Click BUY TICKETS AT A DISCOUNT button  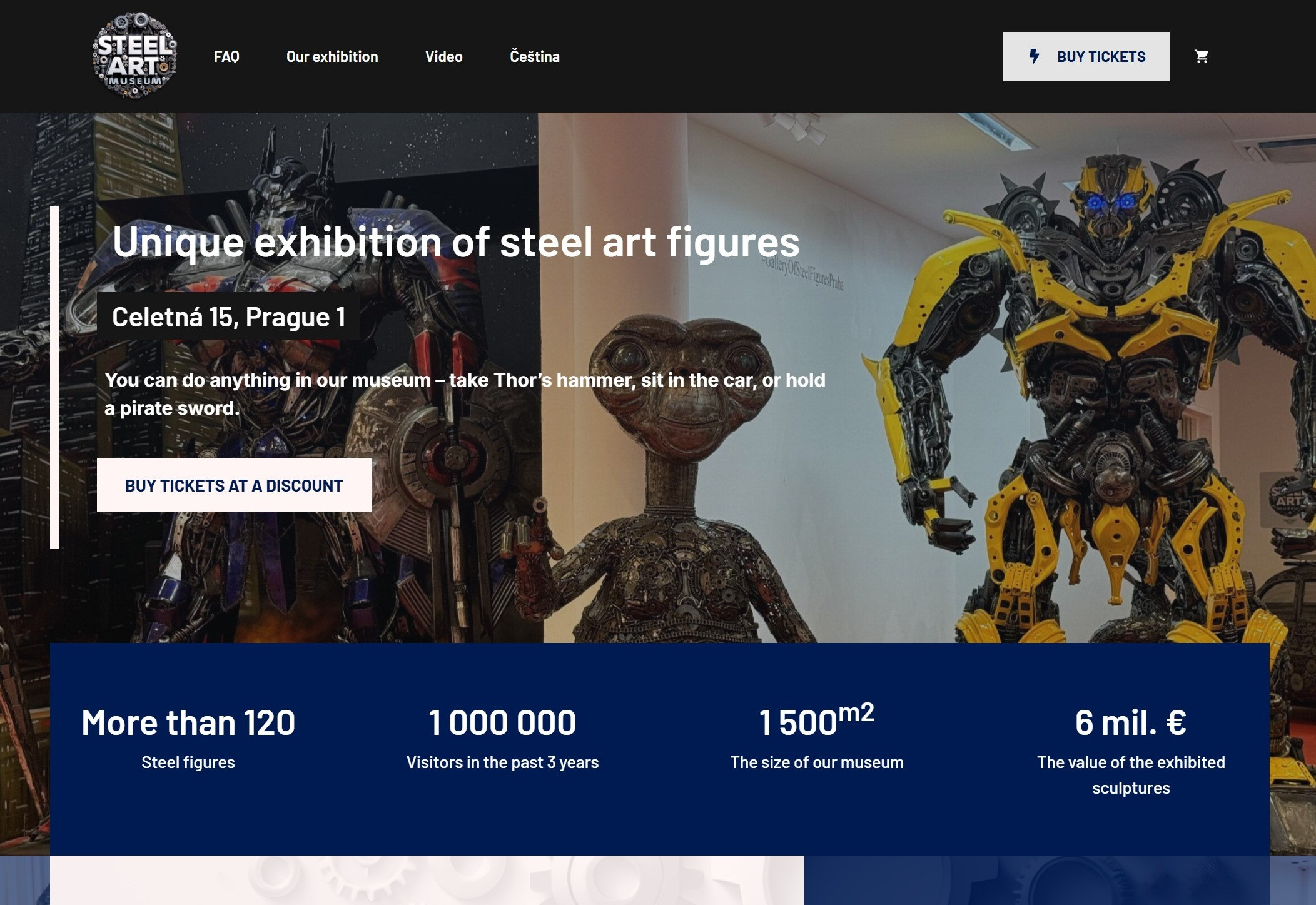click(x=234, y=485)
